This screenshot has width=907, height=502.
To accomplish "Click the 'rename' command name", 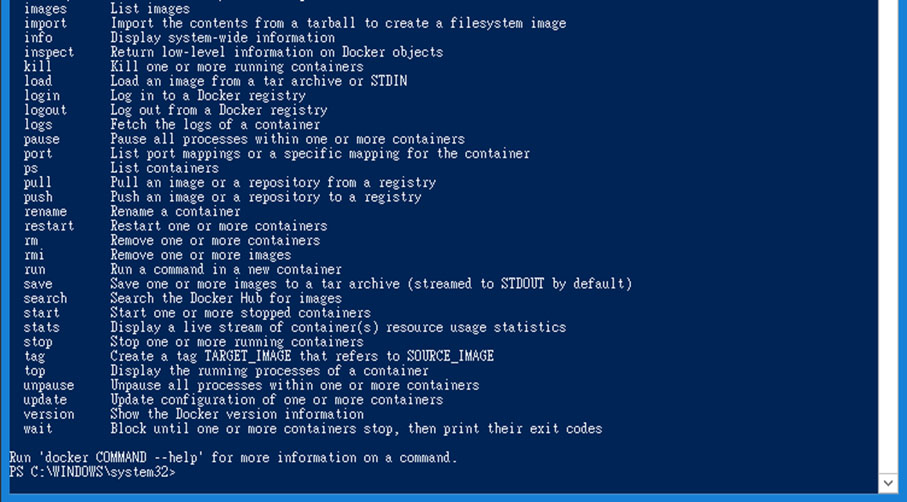I will point(45,212).
